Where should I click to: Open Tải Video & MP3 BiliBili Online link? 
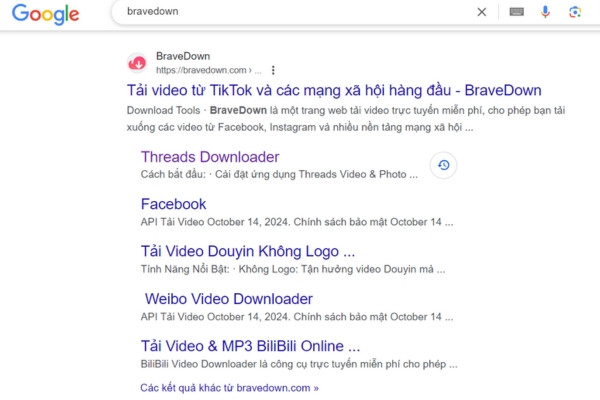pos(250,346)
